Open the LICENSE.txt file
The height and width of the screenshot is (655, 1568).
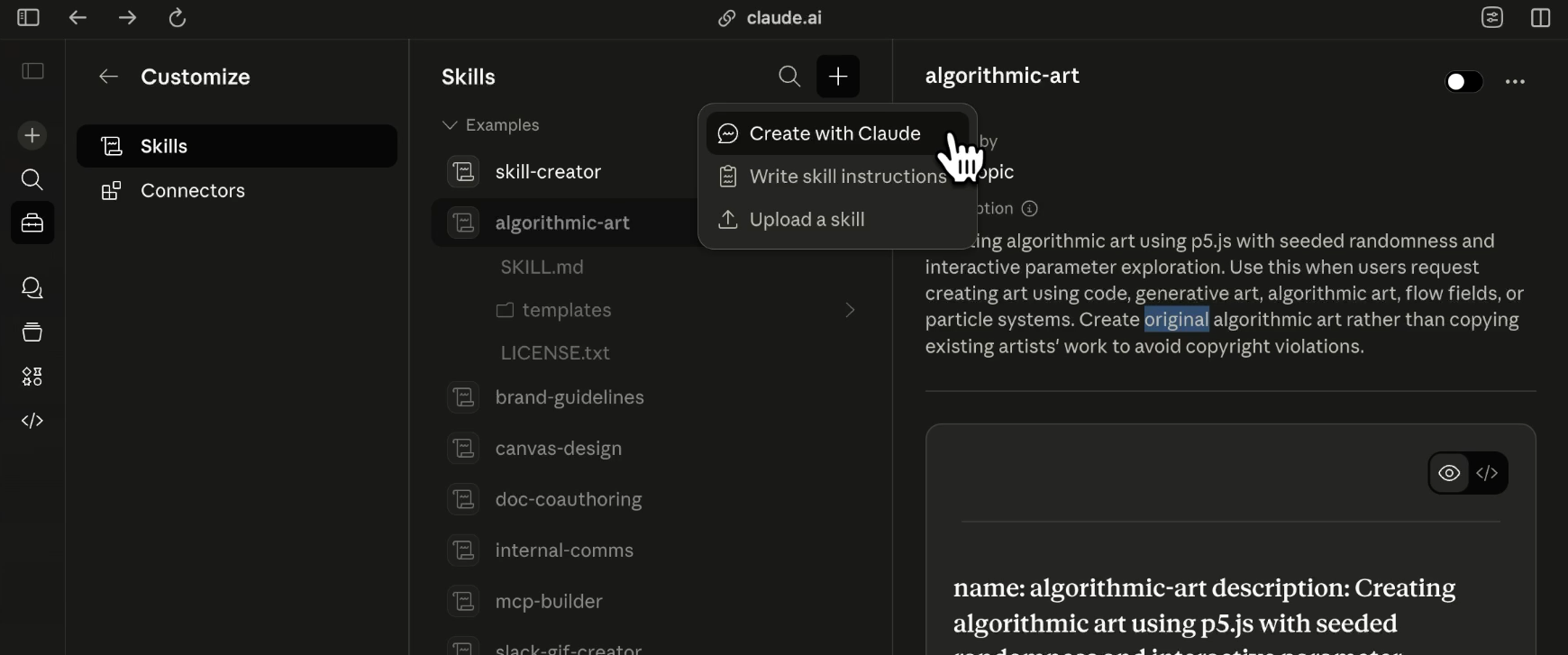(555, 353)
